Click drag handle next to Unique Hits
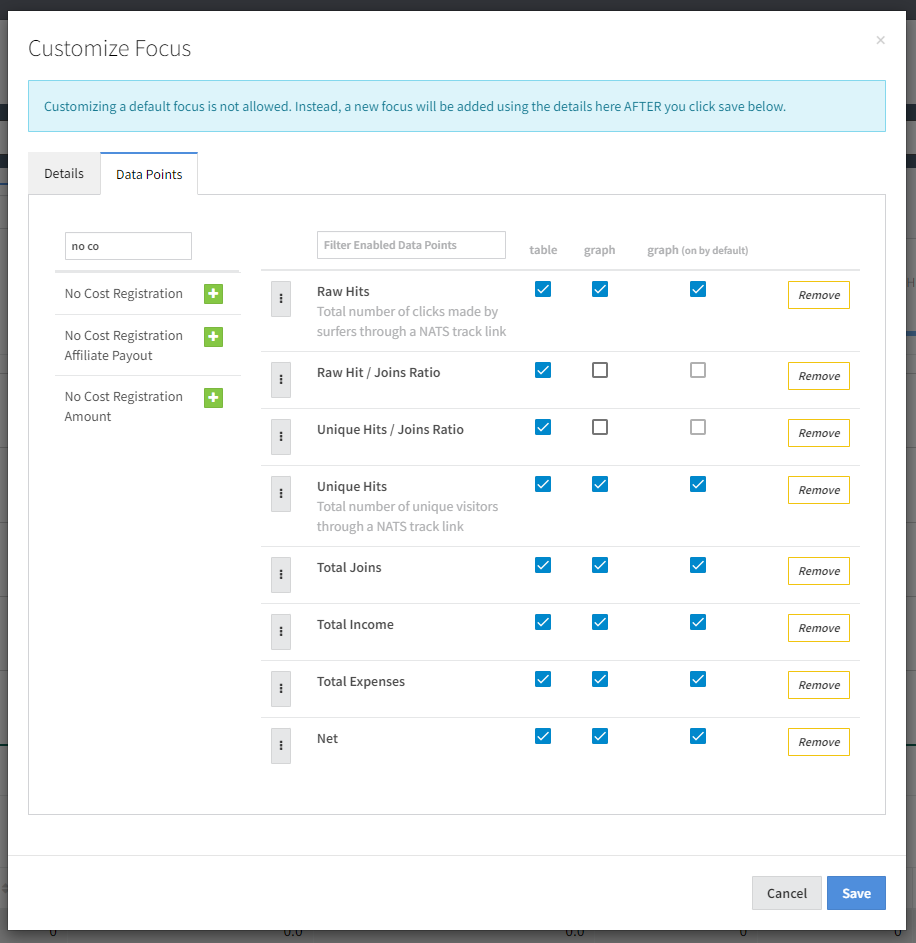The width and height of the screenshot is (916, 943). point(281,494)
